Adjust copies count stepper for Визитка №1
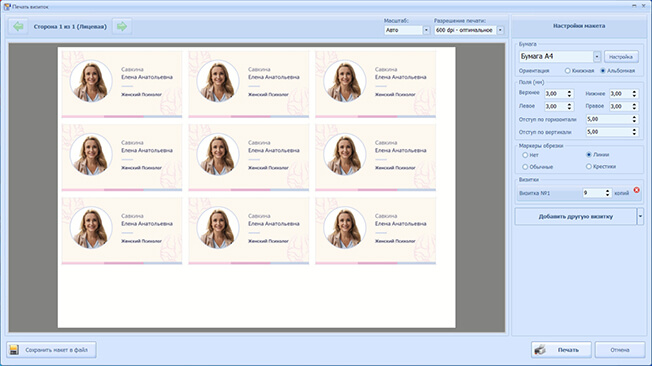 [608, 193]
